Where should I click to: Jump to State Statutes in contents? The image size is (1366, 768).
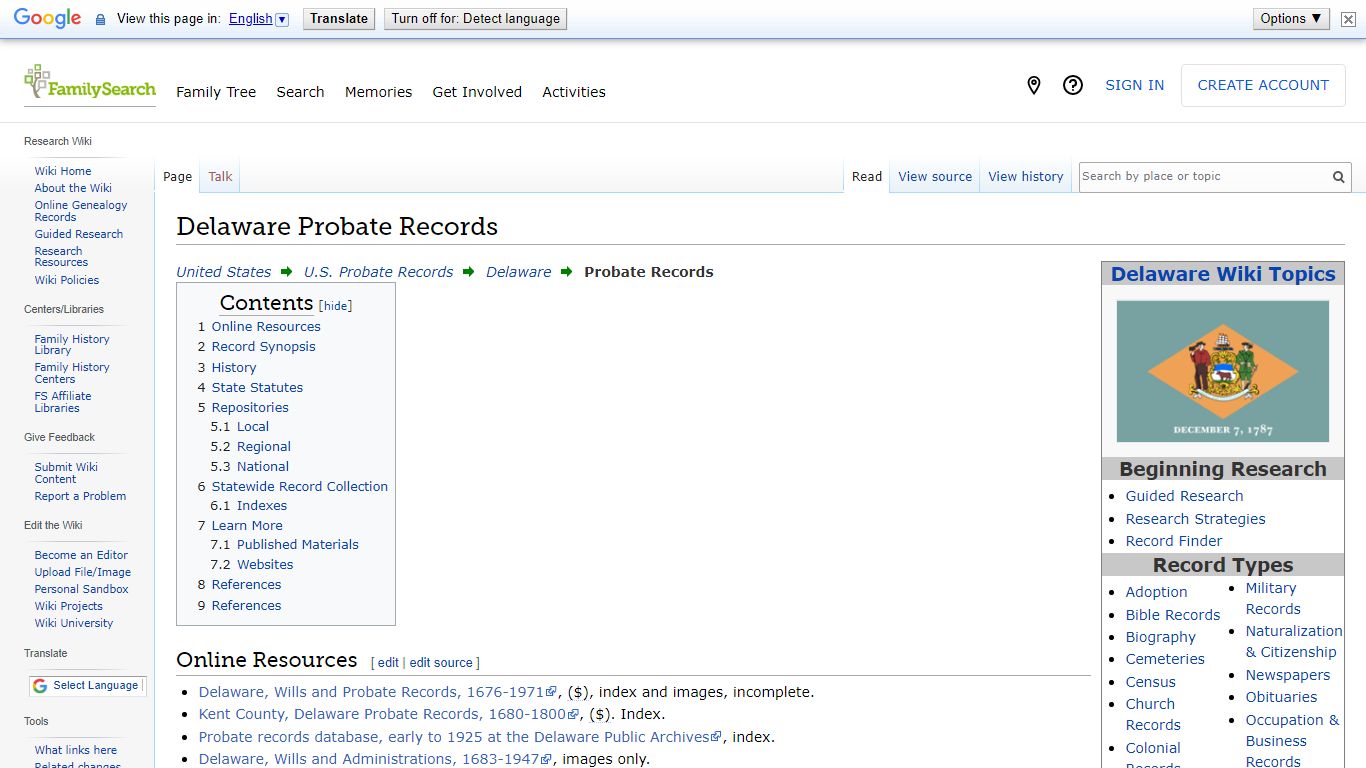click(x=257, y=388)
